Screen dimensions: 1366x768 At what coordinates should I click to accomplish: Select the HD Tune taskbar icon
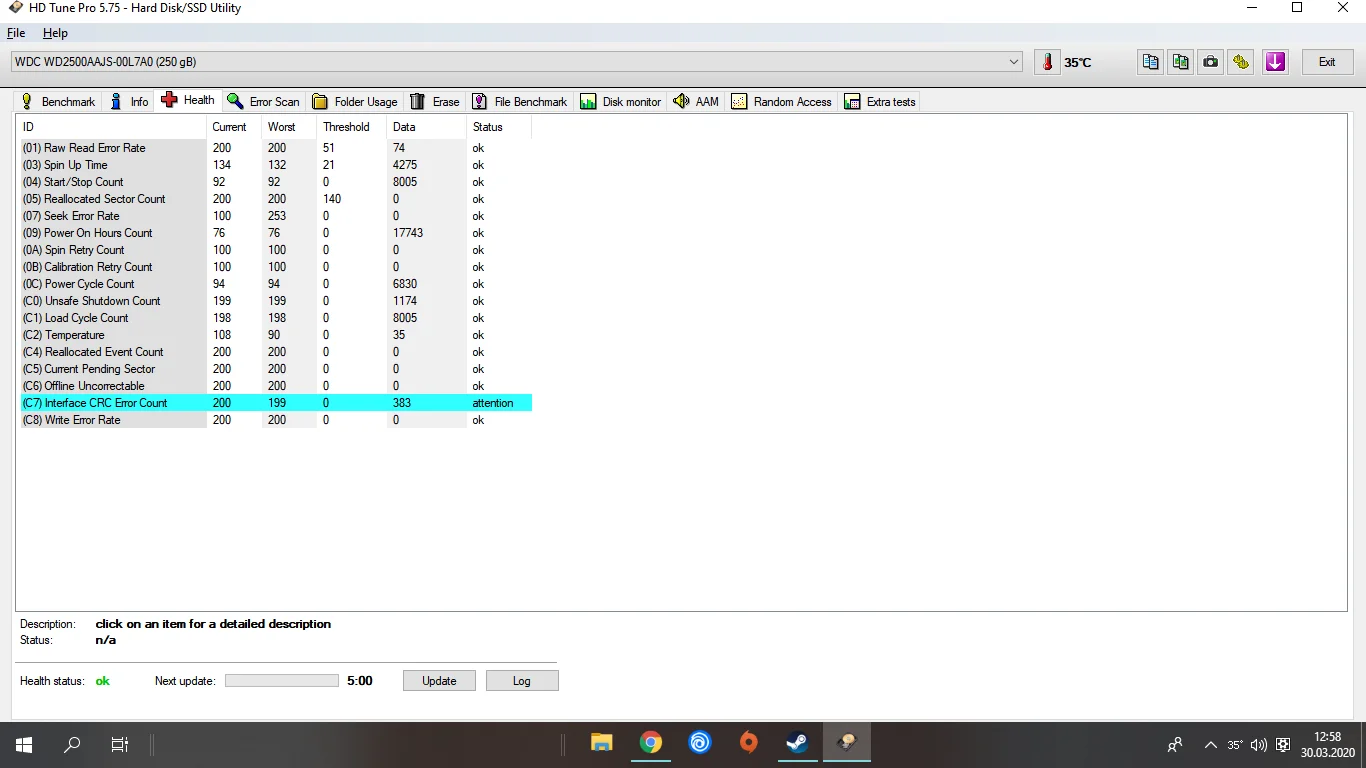coord(846,743)
